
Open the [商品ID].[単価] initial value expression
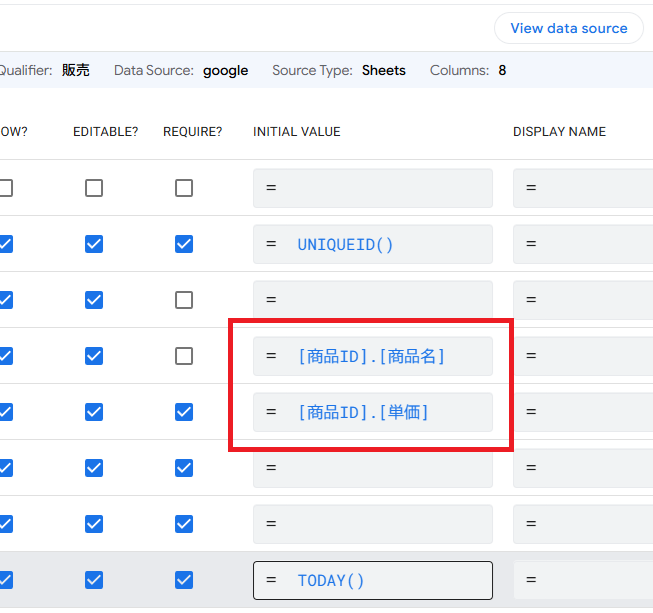click(x=372, y=412)
